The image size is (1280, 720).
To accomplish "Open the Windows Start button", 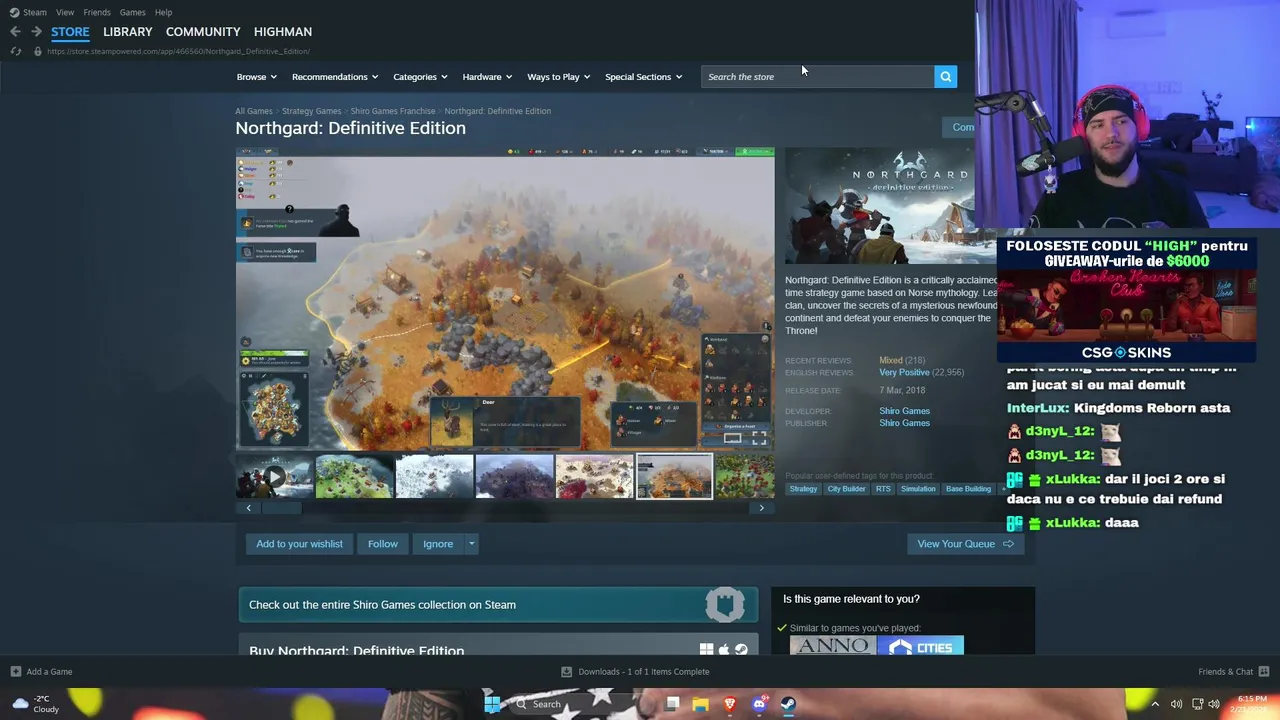I will point(492,704).
